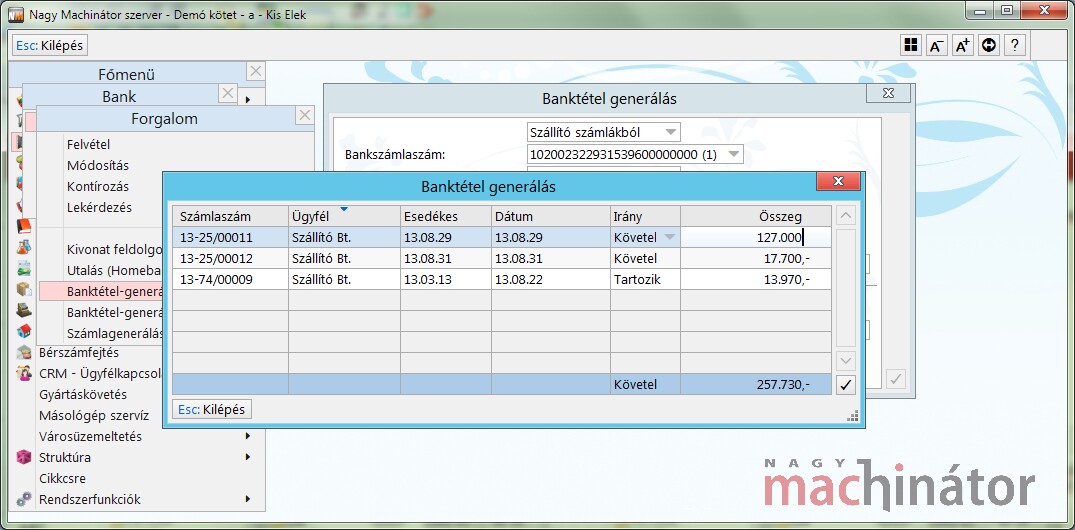Close the background Banktétel generálás dialog
Screen dimensions: 1075x530
tap(889, 93)
